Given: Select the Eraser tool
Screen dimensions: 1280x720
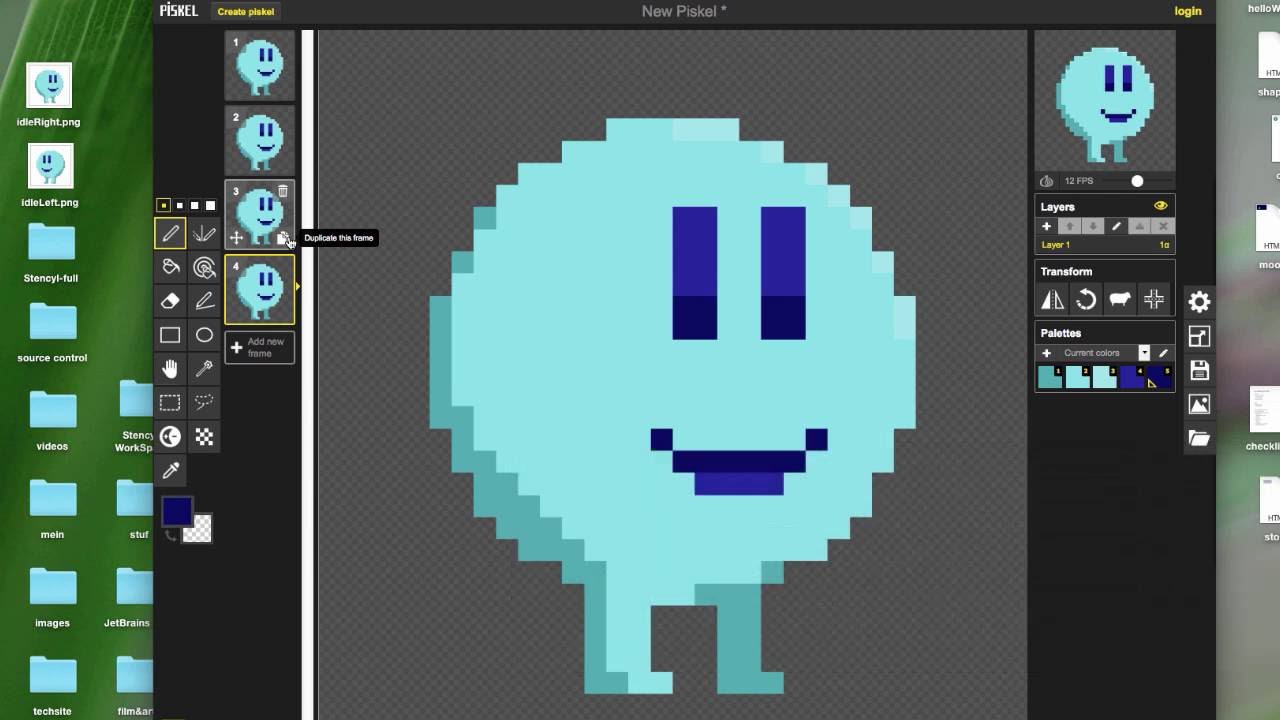Looking at the screenshot, I should 170,301.
